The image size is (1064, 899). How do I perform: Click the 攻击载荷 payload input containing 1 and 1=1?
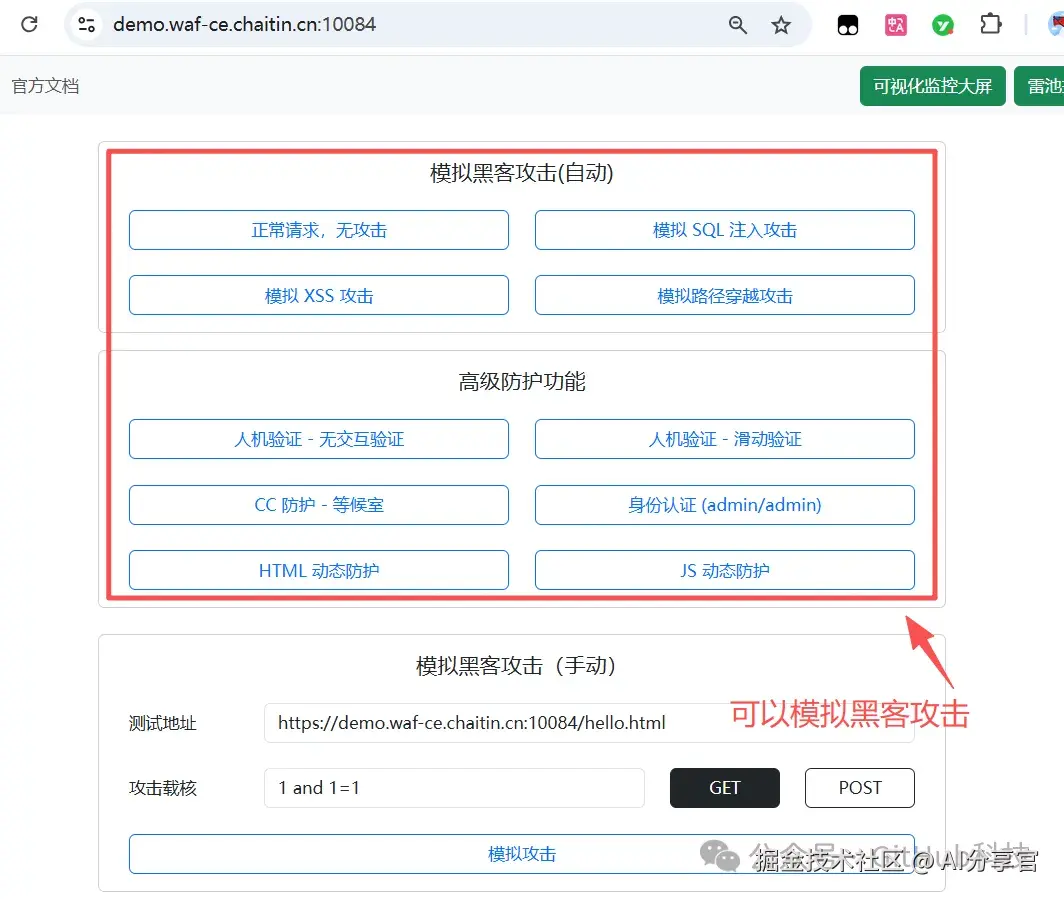pyautogui.click(x=455, y=788)
